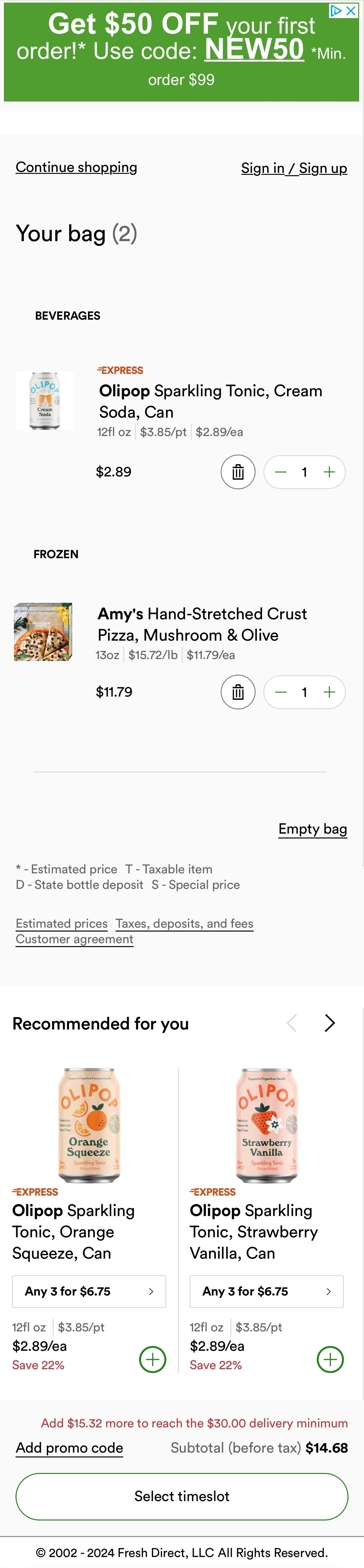View Taxes, deposits, and fees info
Screen dimensions: 364x1568
click(x=184, y=923)
